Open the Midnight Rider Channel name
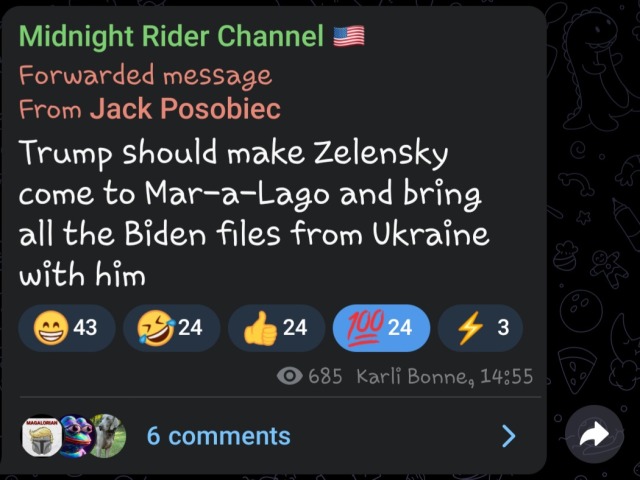Image resolution: width=640 pixels, height=480 pixels. tap(171, 36)
